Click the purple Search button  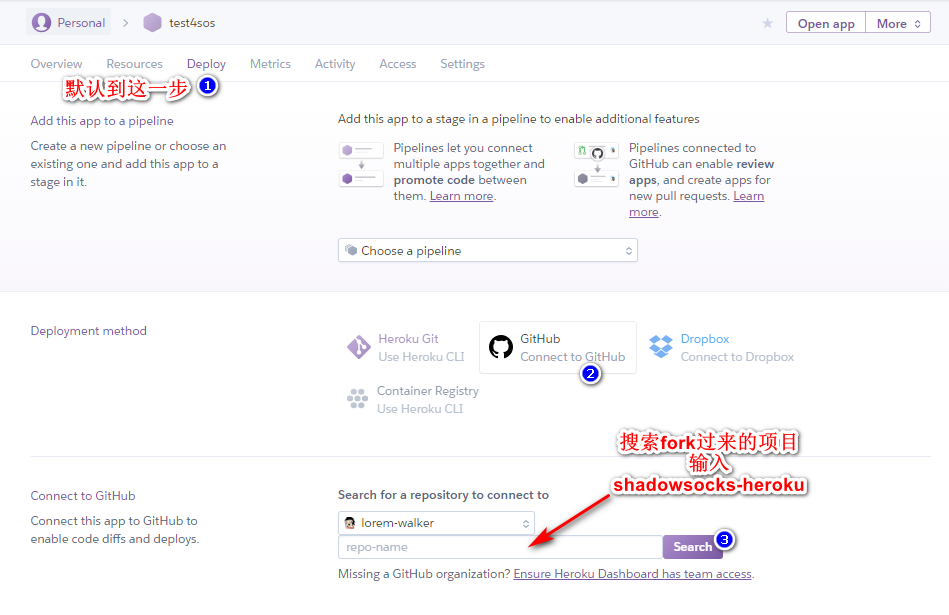[x=692, y=547]
